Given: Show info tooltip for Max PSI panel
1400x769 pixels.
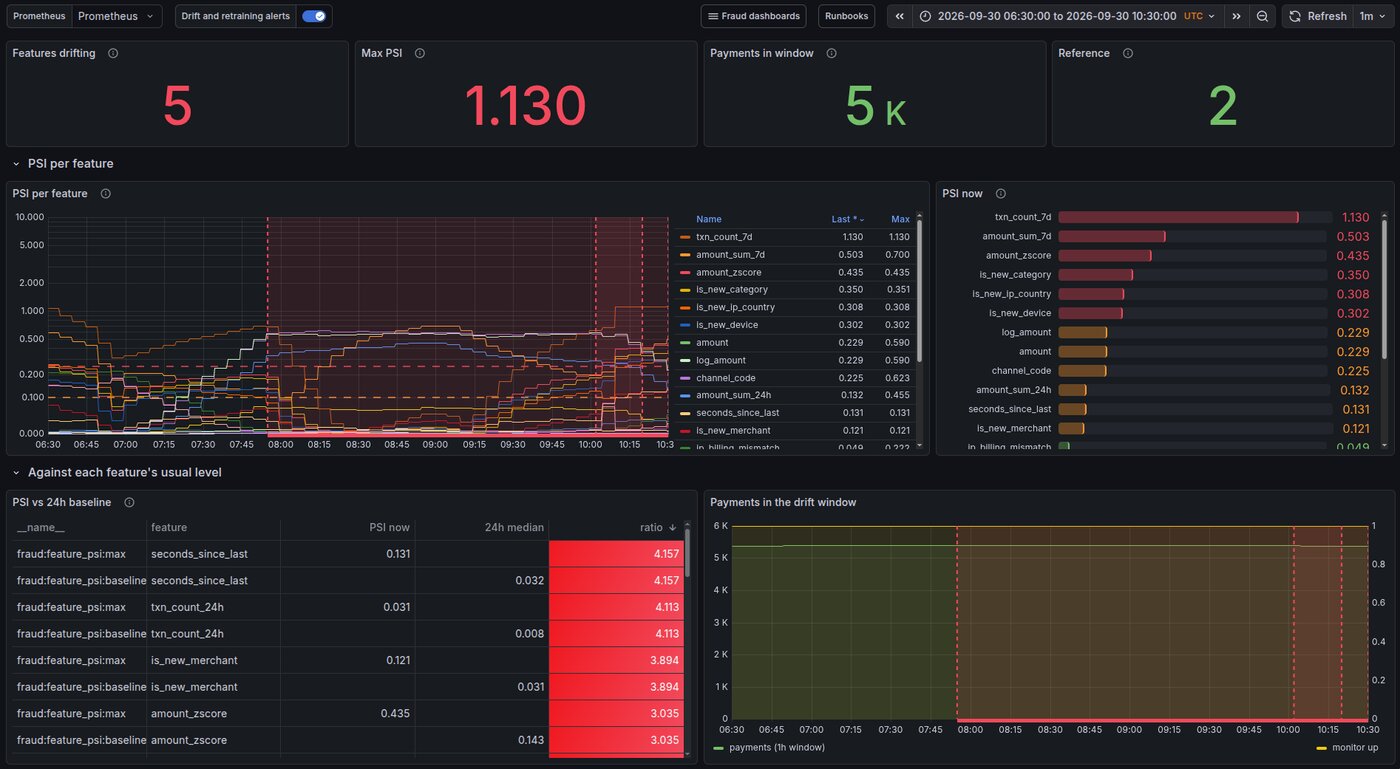Looking at the screenshot, I should tap(420, 53).
